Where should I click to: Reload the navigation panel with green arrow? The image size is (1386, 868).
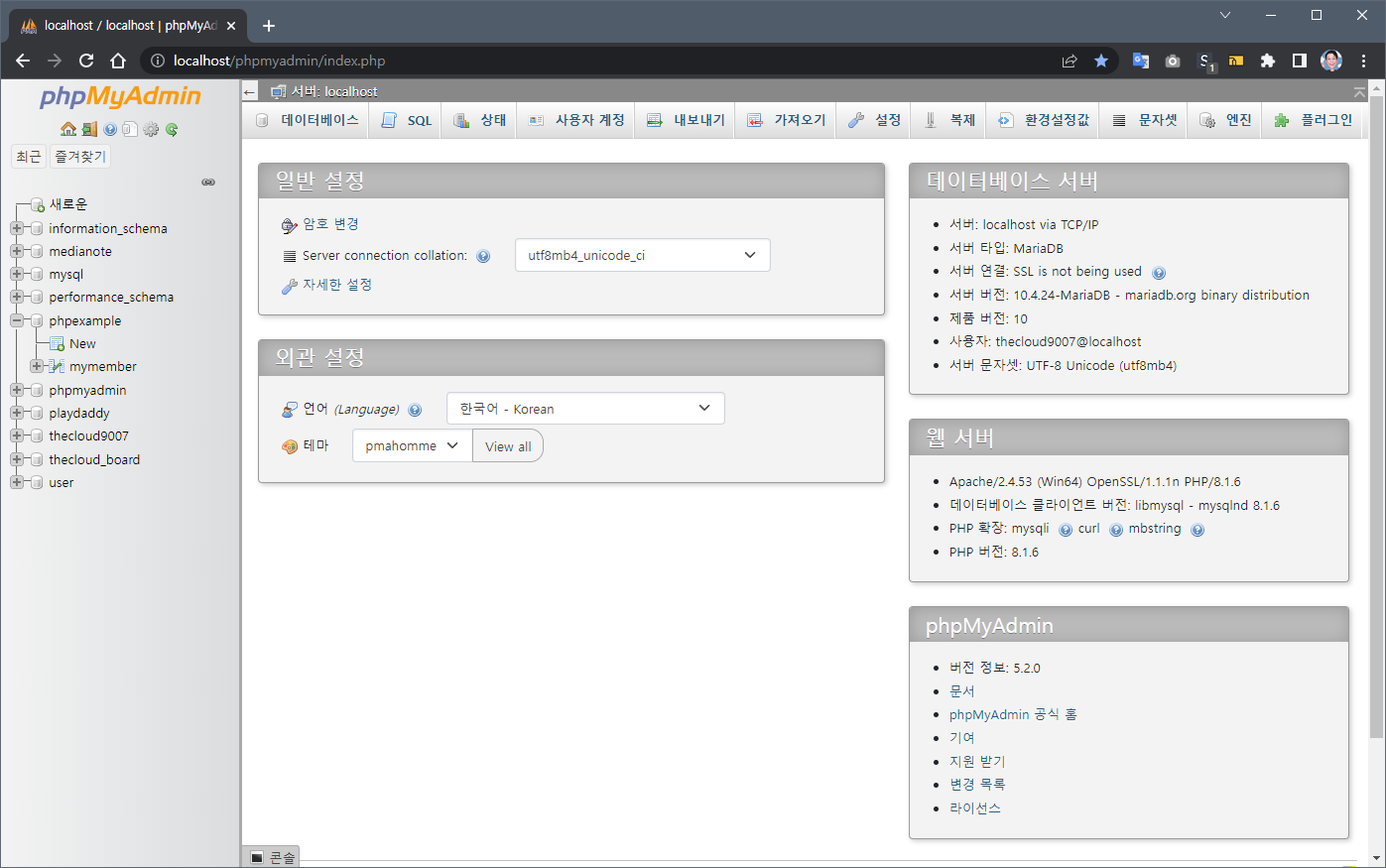(172, 129)
